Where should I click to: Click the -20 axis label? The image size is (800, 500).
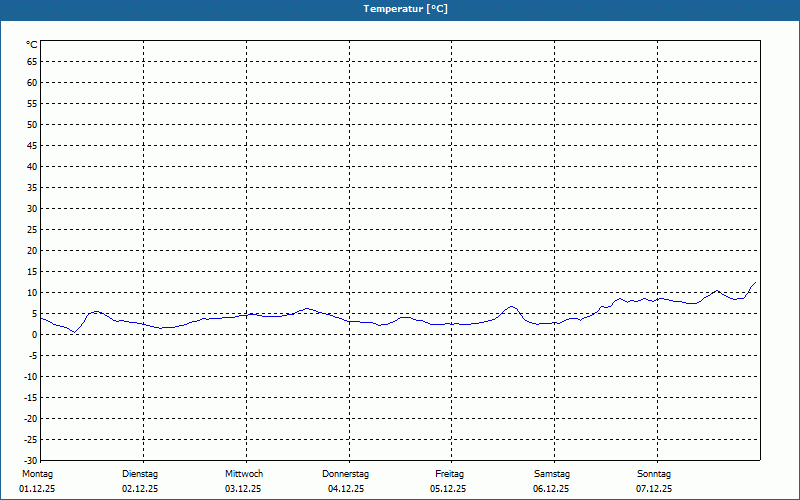point(31,419)
